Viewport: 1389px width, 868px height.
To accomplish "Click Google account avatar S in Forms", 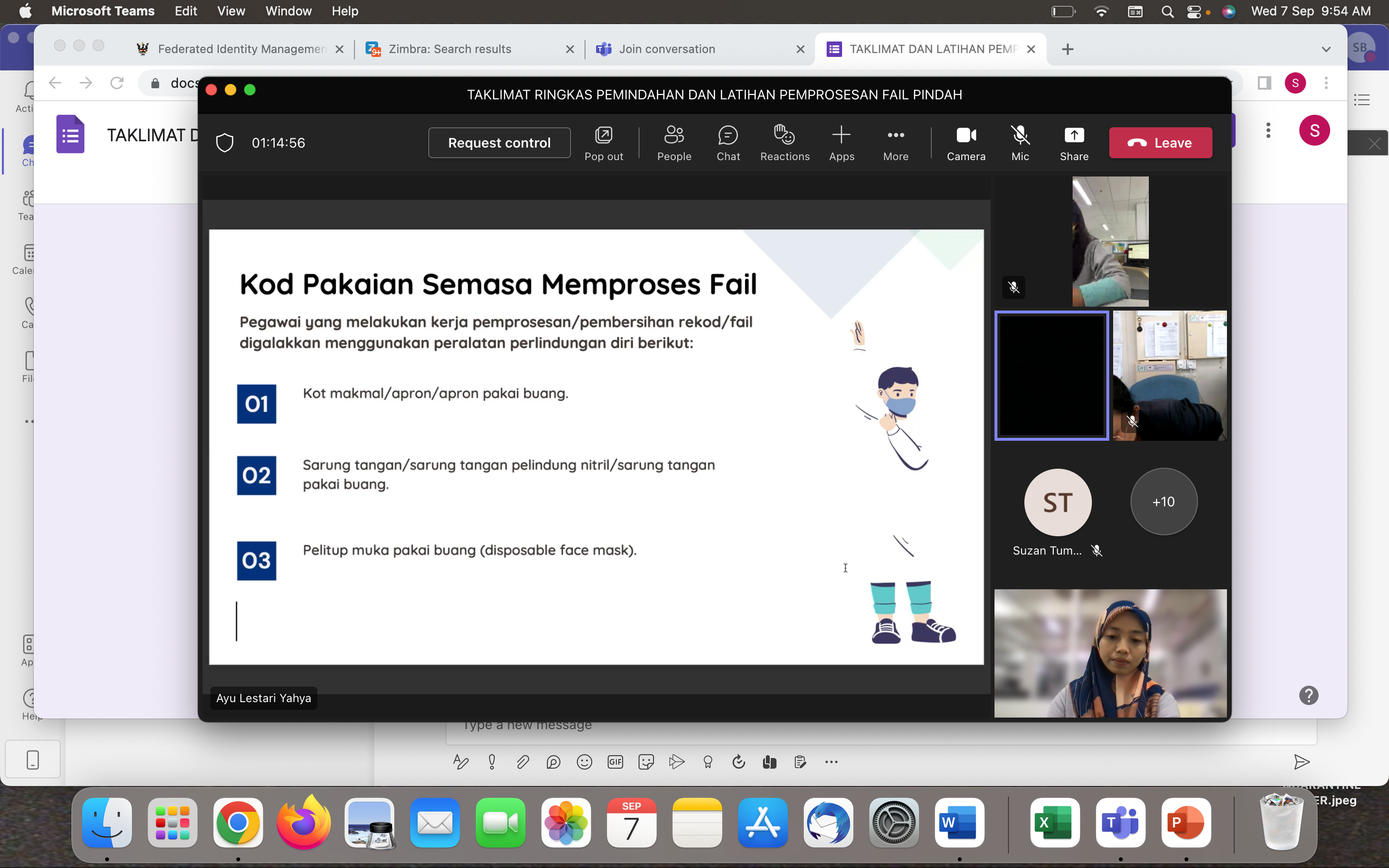I will pos(1314,130).
